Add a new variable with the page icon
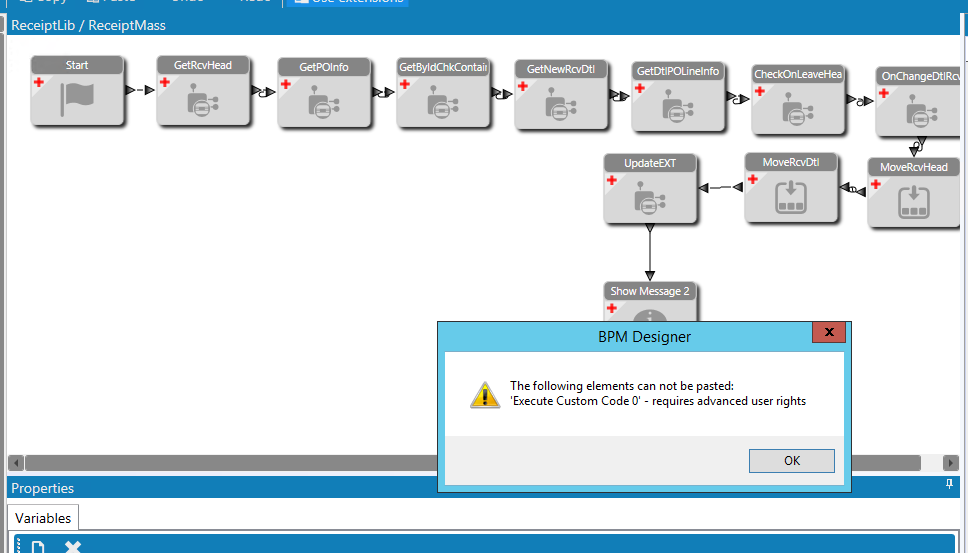968x553 pixels. [x=38, y=547]
